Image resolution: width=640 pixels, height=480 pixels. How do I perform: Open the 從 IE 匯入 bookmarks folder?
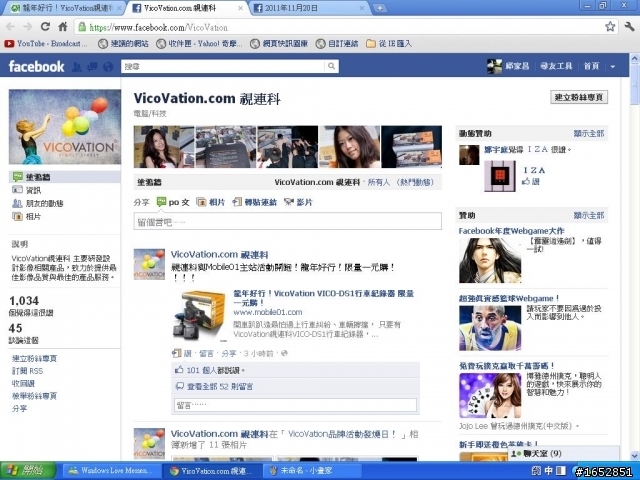[389, 43]
